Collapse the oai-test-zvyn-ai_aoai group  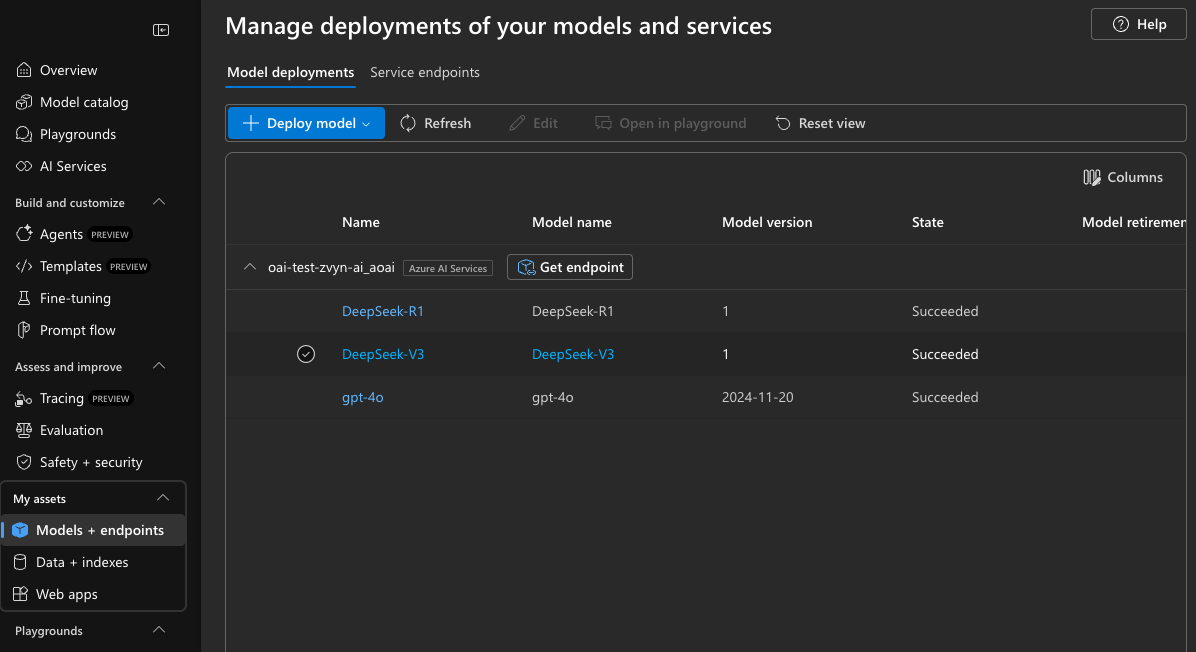pyautogui.click(x=249, y=267)
